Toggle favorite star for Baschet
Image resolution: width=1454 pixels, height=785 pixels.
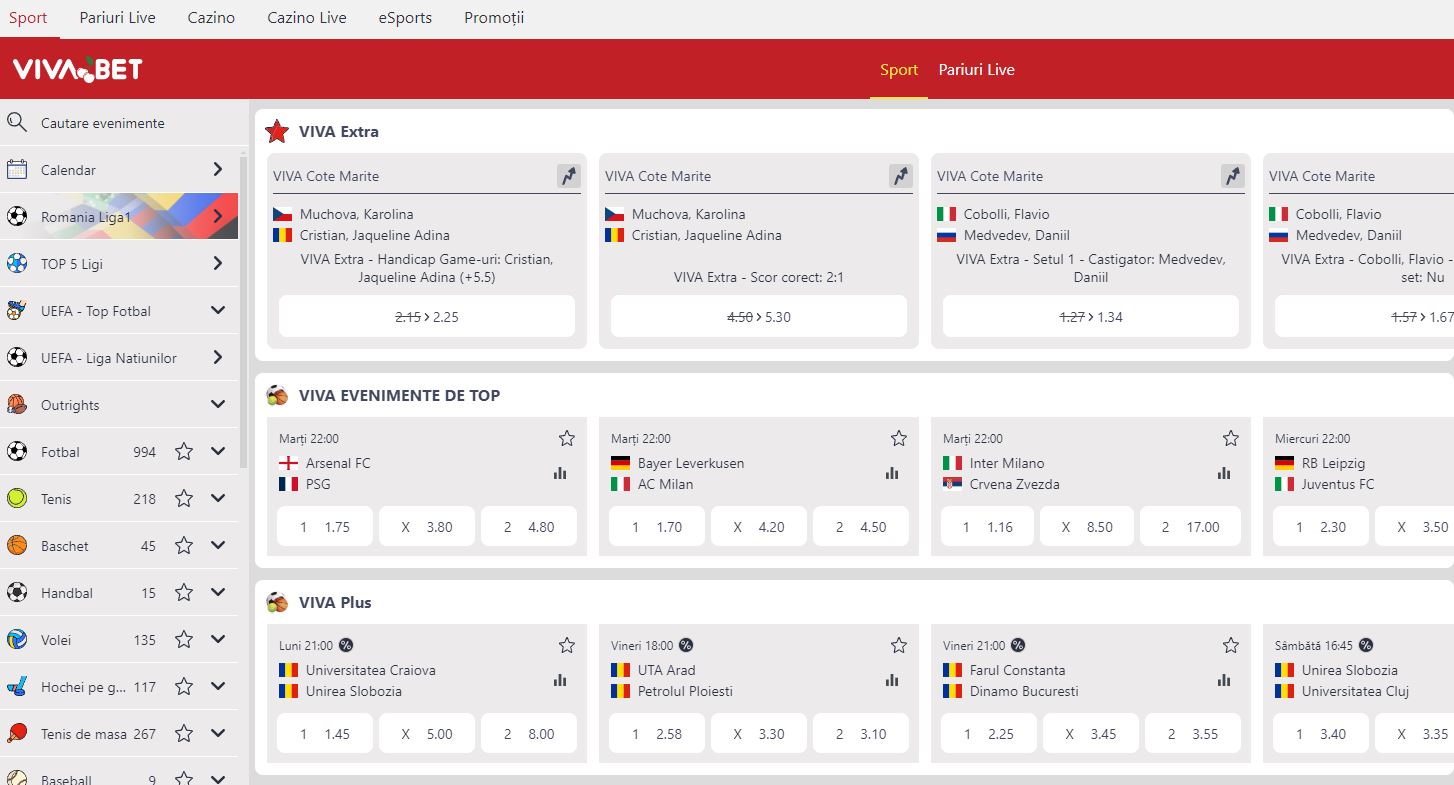tap(184, 546)
